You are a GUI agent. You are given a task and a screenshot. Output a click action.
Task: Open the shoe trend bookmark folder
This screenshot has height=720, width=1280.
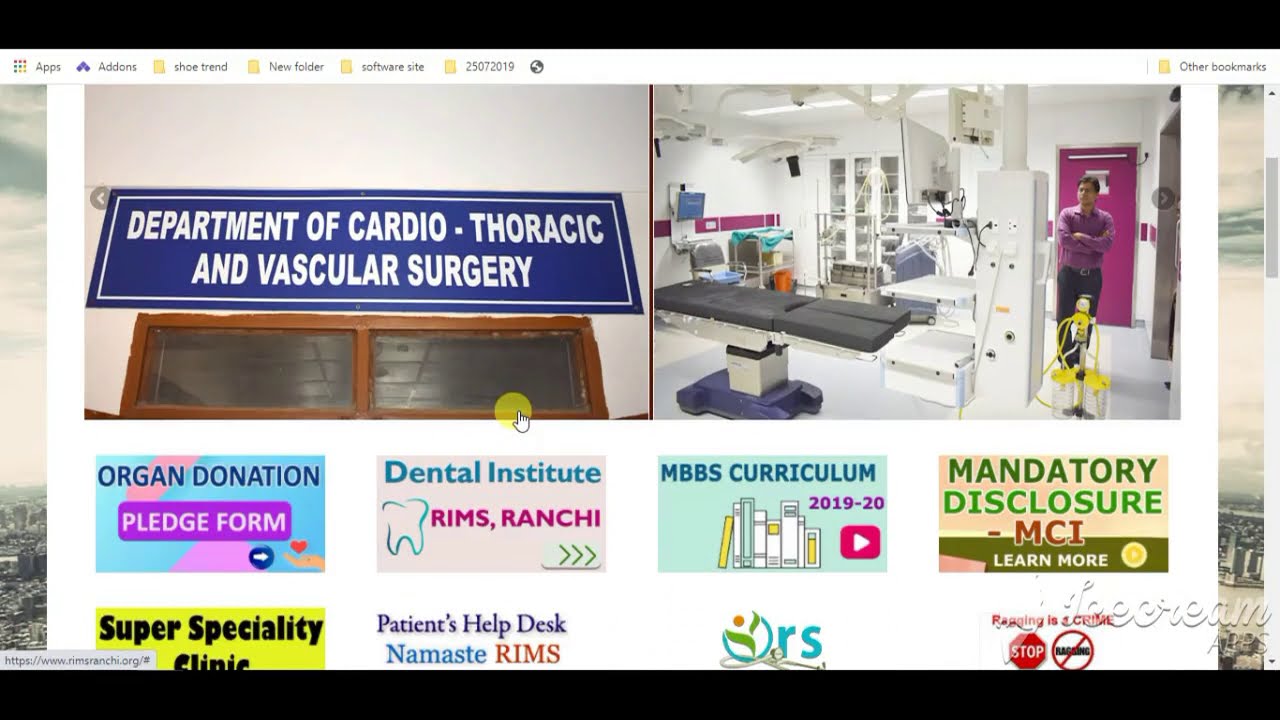click(190, 67)
